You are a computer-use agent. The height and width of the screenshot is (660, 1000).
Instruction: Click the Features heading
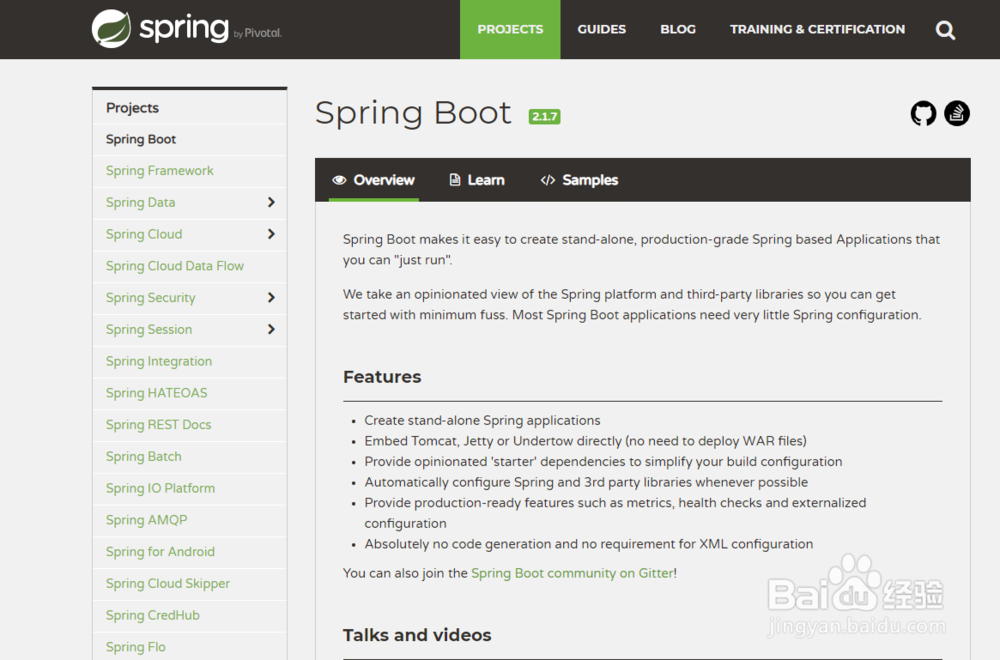pyautogui.click(x=382, y=377)
